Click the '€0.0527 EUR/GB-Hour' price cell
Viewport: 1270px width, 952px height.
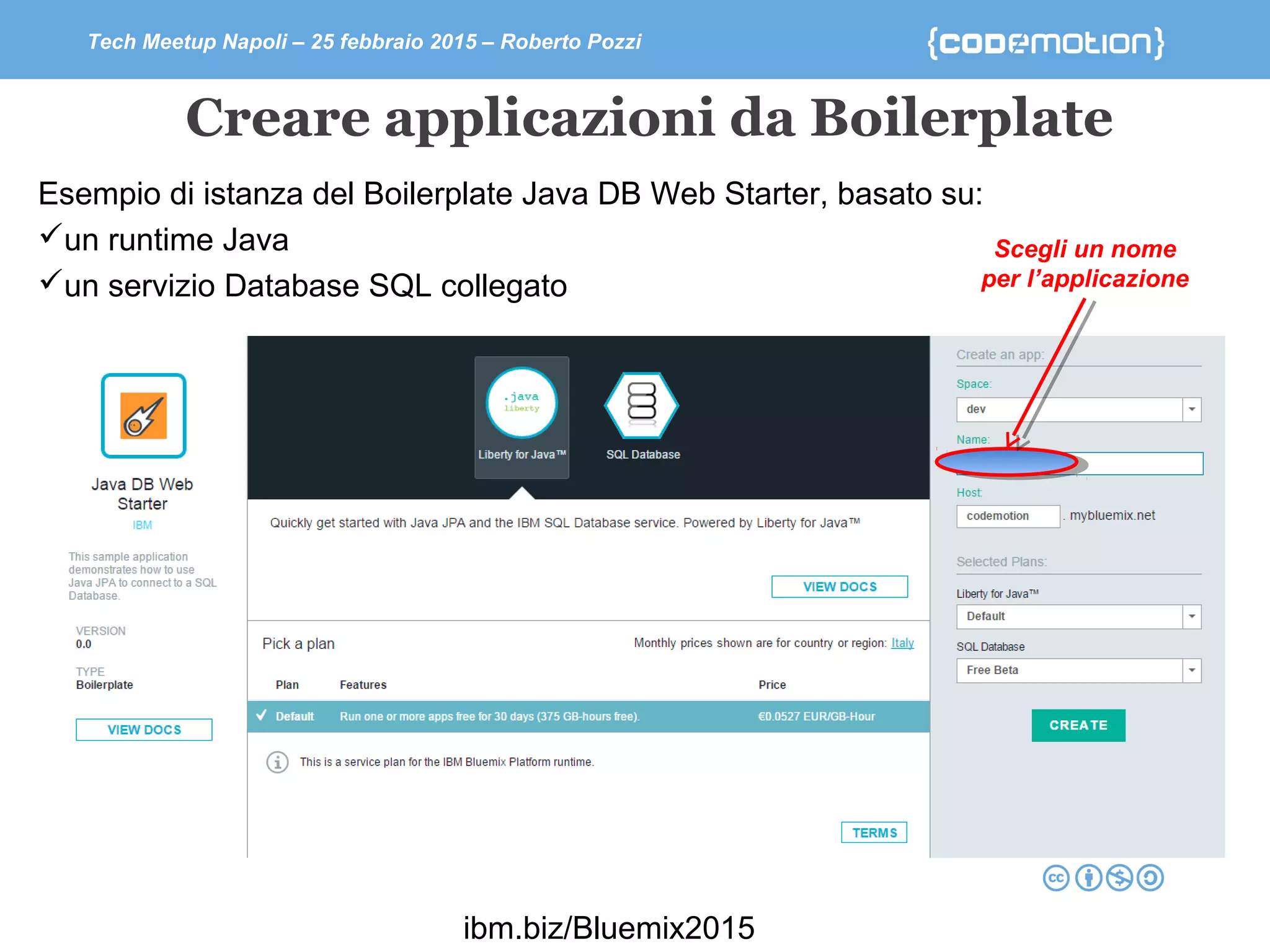coord(816,716)
